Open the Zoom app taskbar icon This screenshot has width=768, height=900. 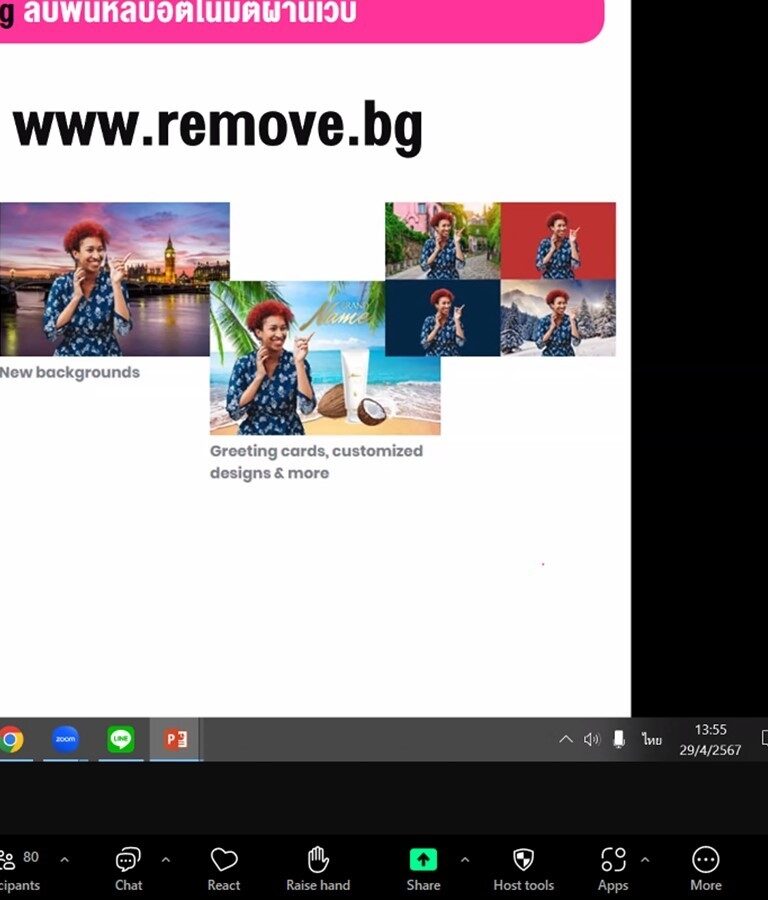[65, 739]
